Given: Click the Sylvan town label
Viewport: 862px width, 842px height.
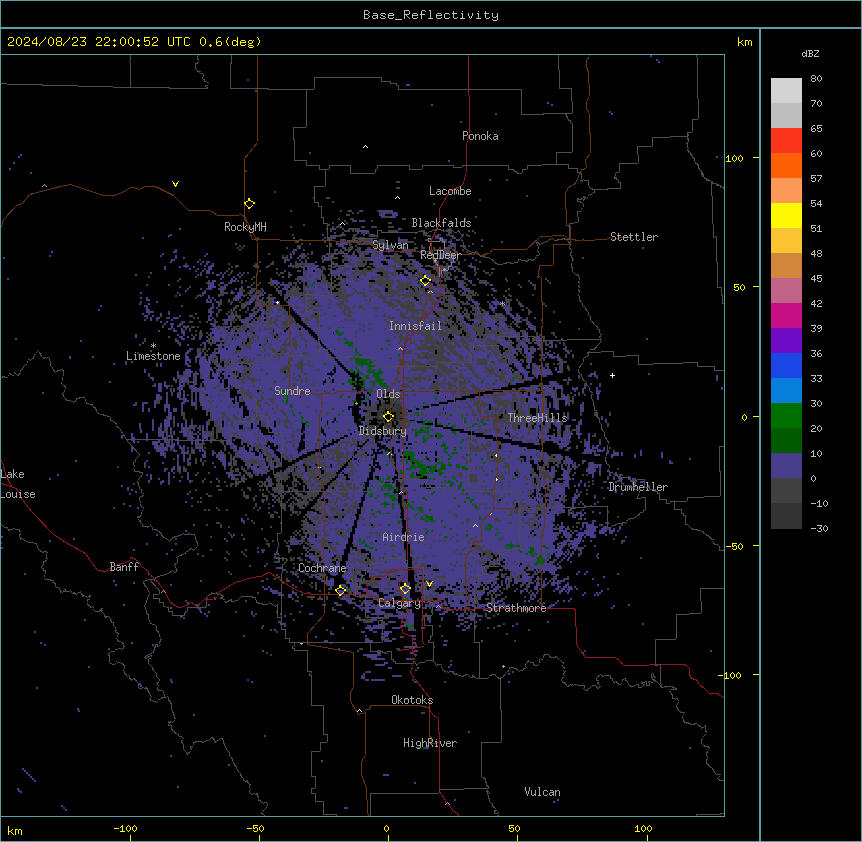Looking at the screenshot, I should [390, 245].
